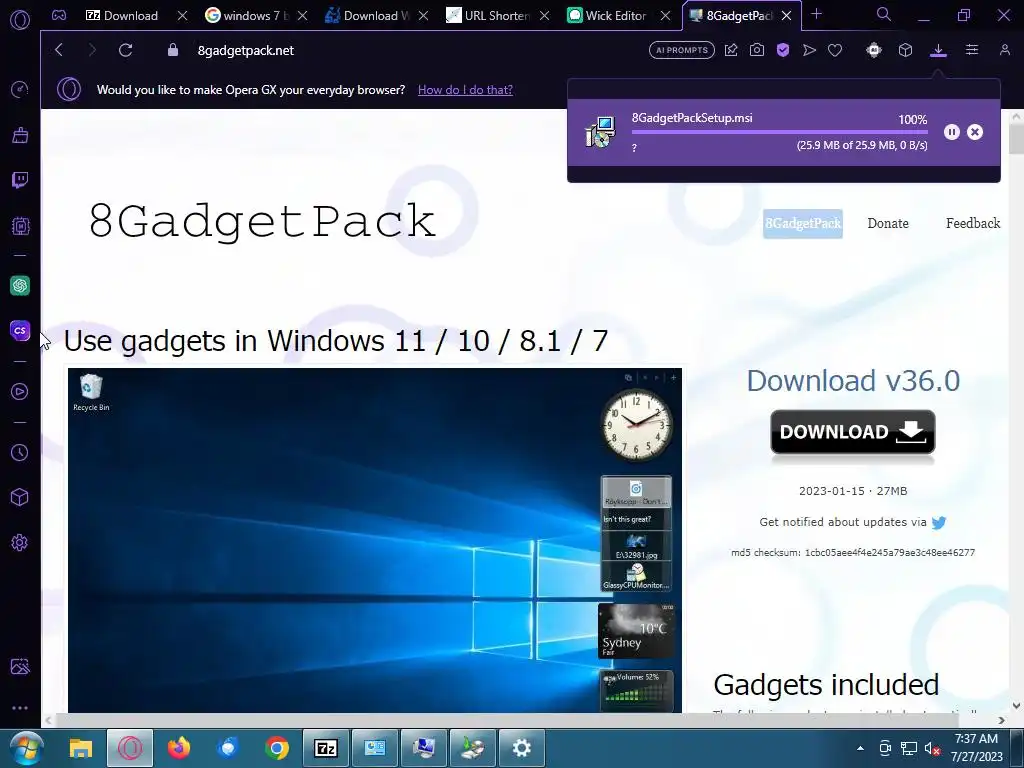Launch Chrome from taskbar
Viewport: 1024px width, 768px height.
pos(277,748)
